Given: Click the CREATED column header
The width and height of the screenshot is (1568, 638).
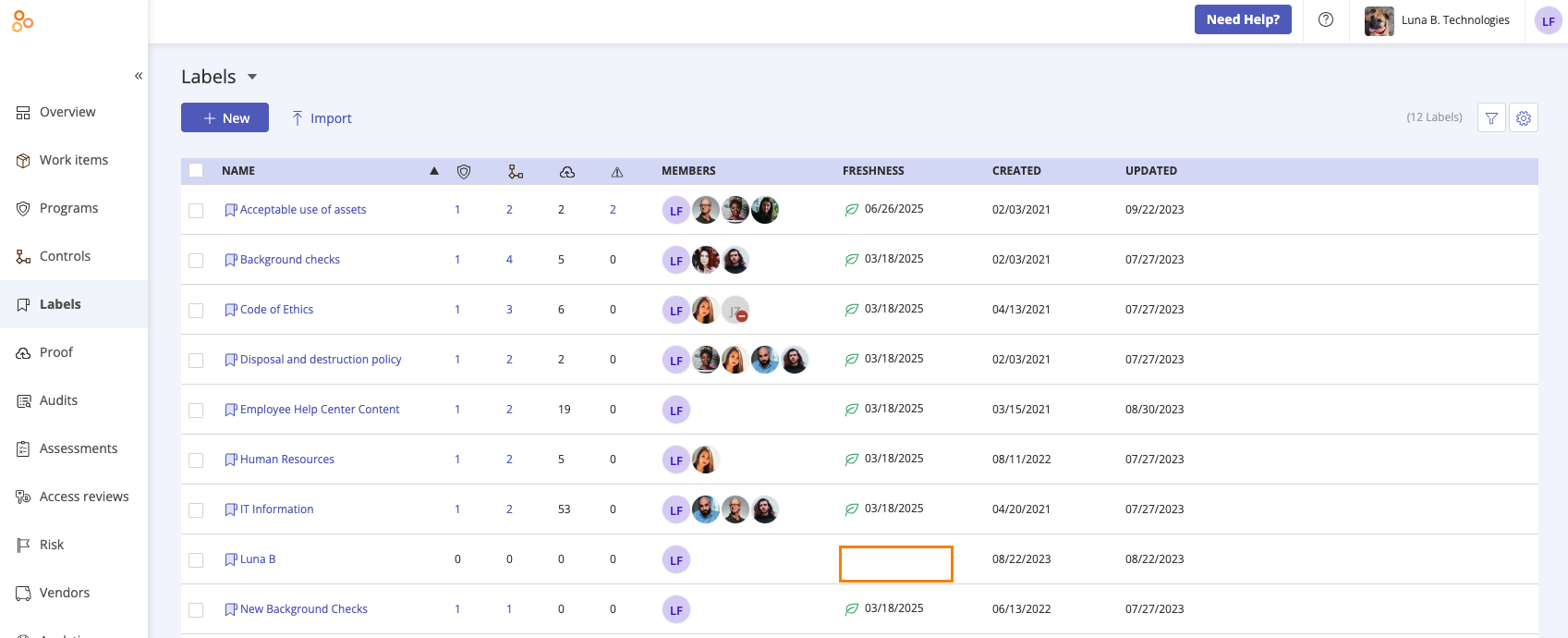Looking at the screenshot, I should [x=1016, y=171].
